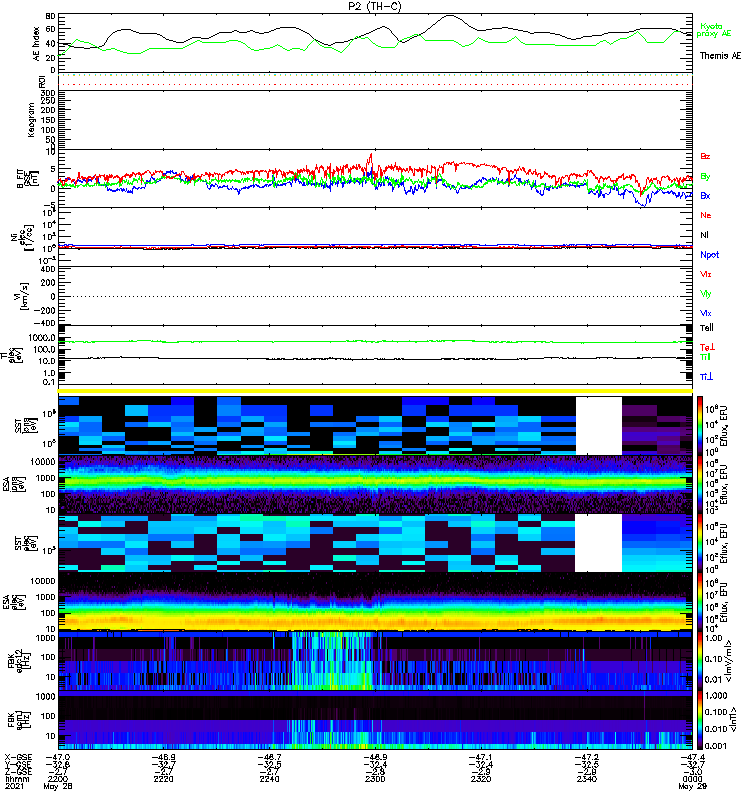Click the 2200 time tick label
750x800 pixels.
(x=57, y=779)
